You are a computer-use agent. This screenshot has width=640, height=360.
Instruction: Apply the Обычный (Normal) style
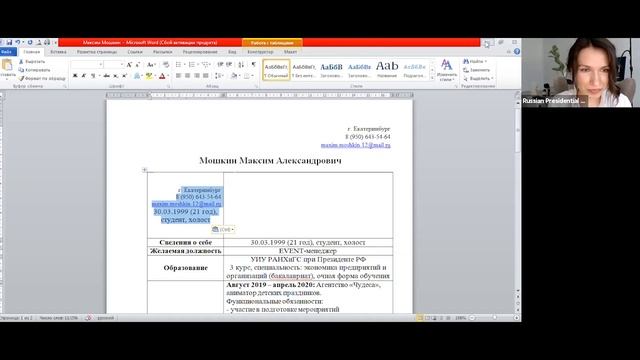click(276, 70)
